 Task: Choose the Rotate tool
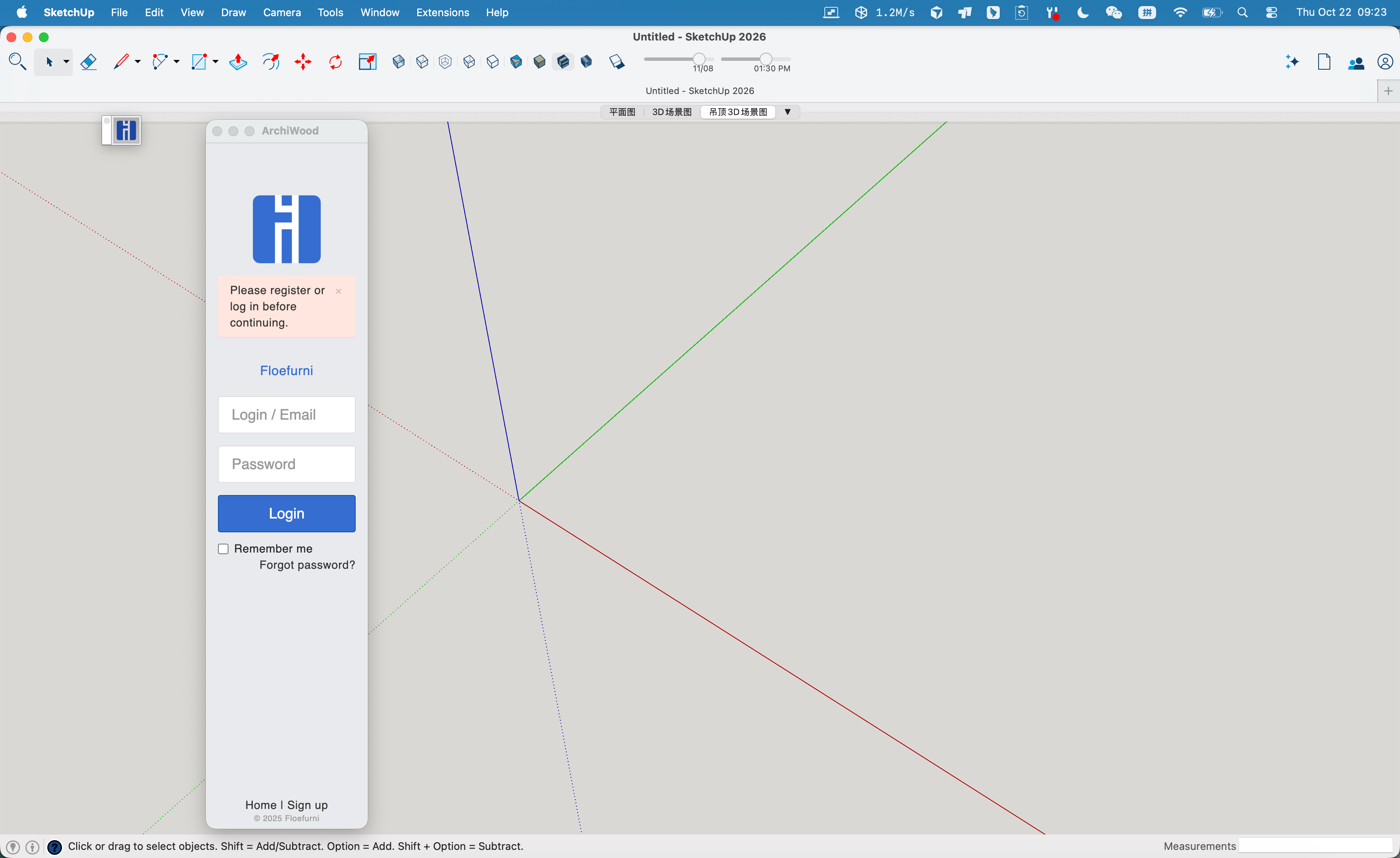(335, 61)
